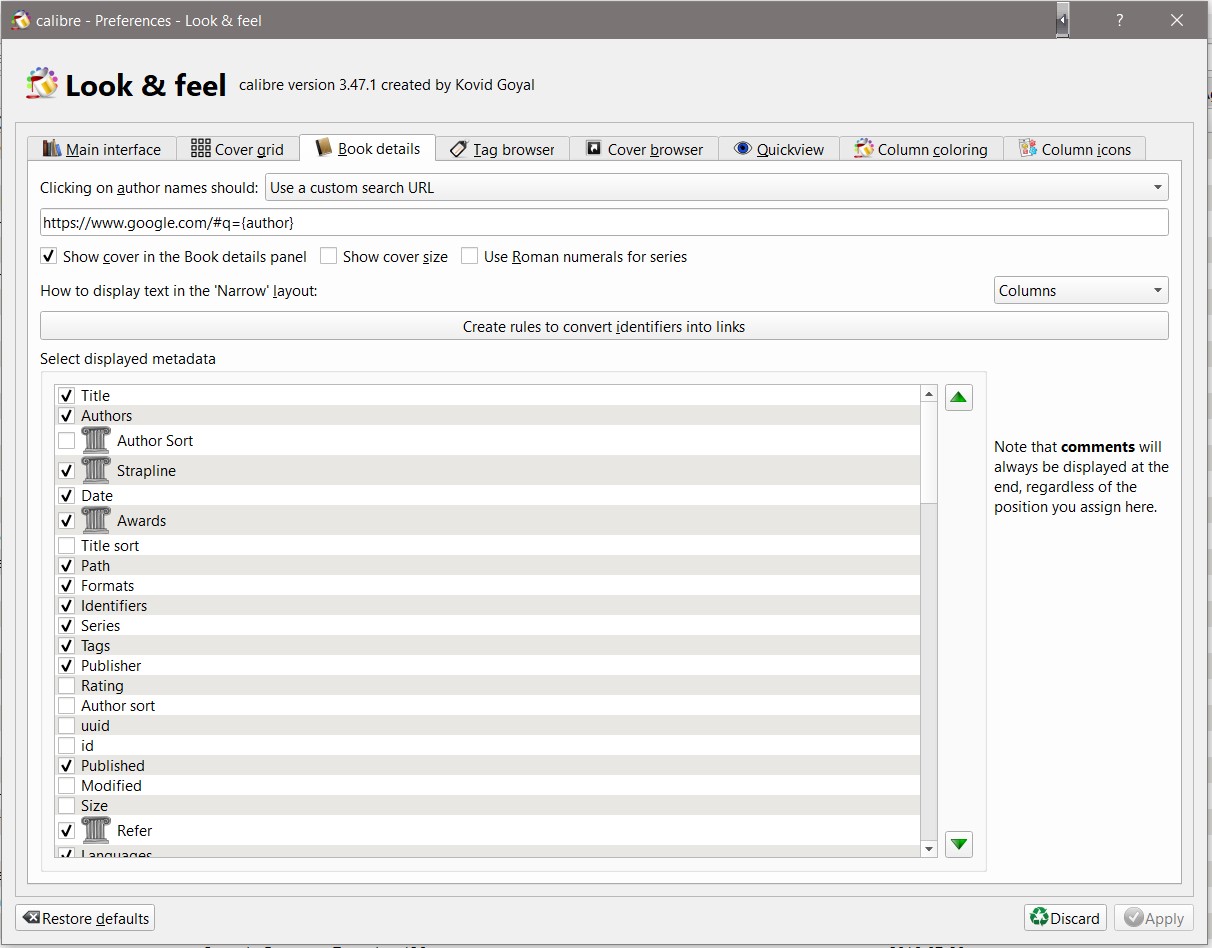
Task: Click the column icon beside Author Sort
Action: (x=96, y=440)
